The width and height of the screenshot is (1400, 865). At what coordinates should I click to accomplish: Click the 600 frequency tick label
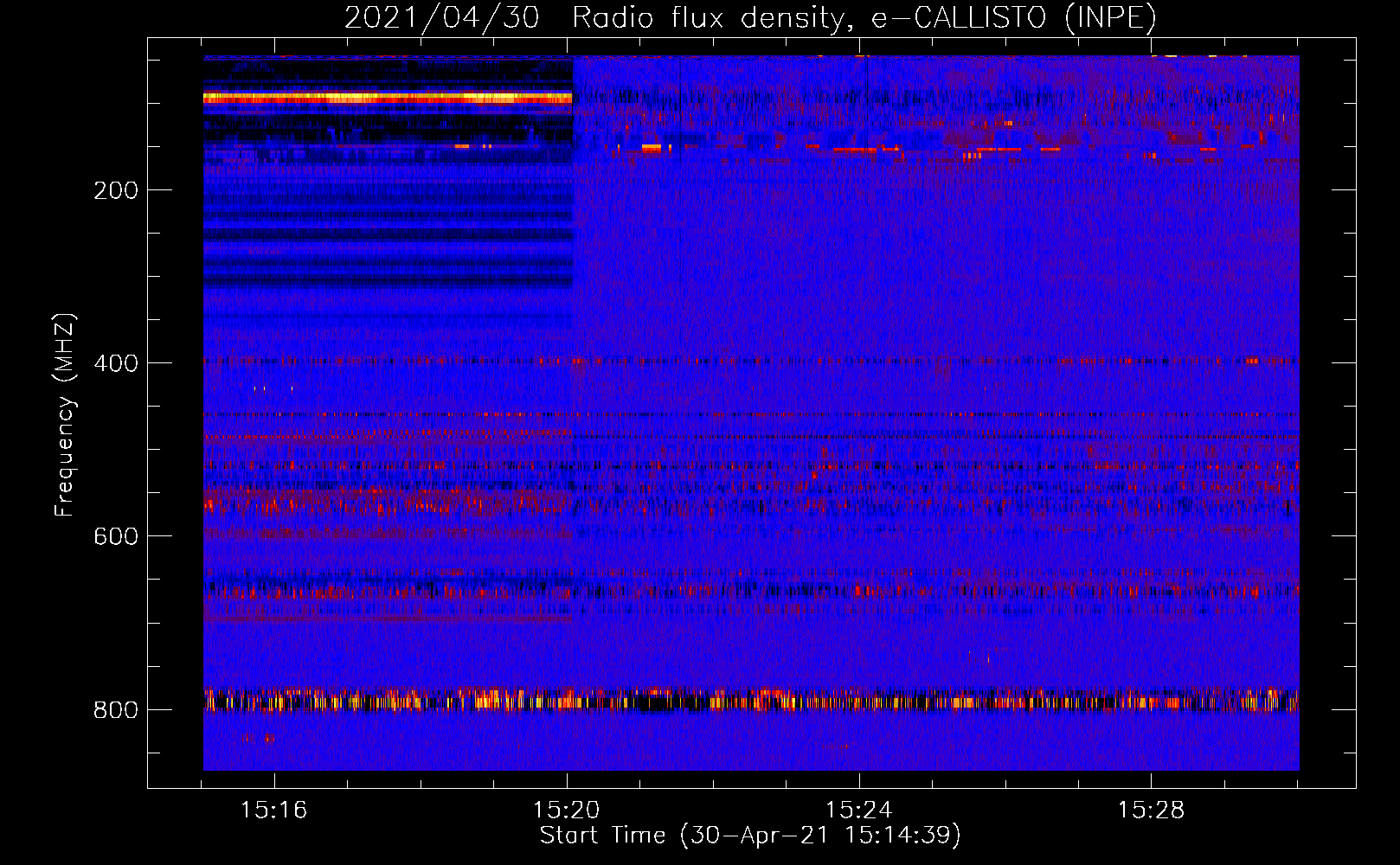[x=116, y=536]
